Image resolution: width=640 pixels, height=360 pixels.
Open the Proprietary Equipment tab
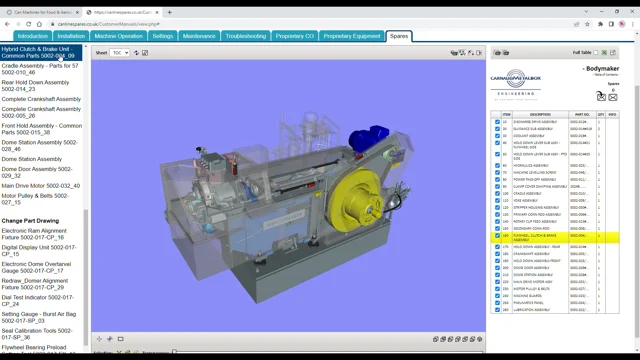pyautogui.click(x=352, y=36)
